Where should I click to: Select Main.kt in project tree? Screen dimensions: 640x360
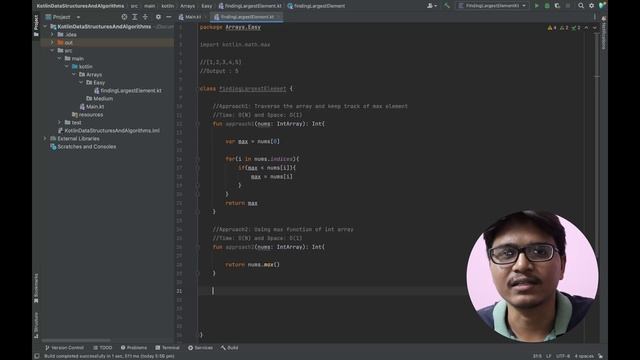click(x=92, y=107)
